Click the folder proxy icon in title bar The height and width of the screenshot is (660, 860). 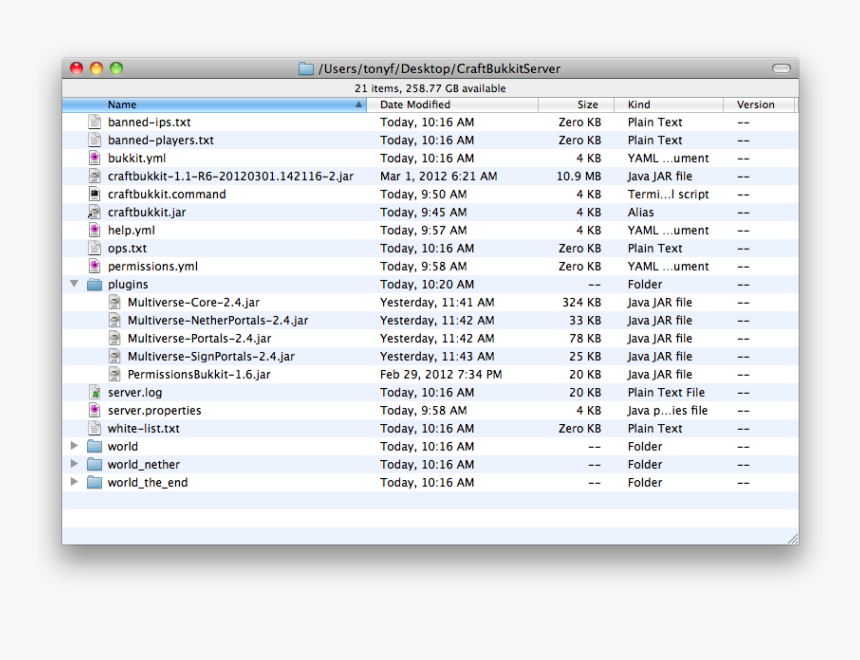305,69
